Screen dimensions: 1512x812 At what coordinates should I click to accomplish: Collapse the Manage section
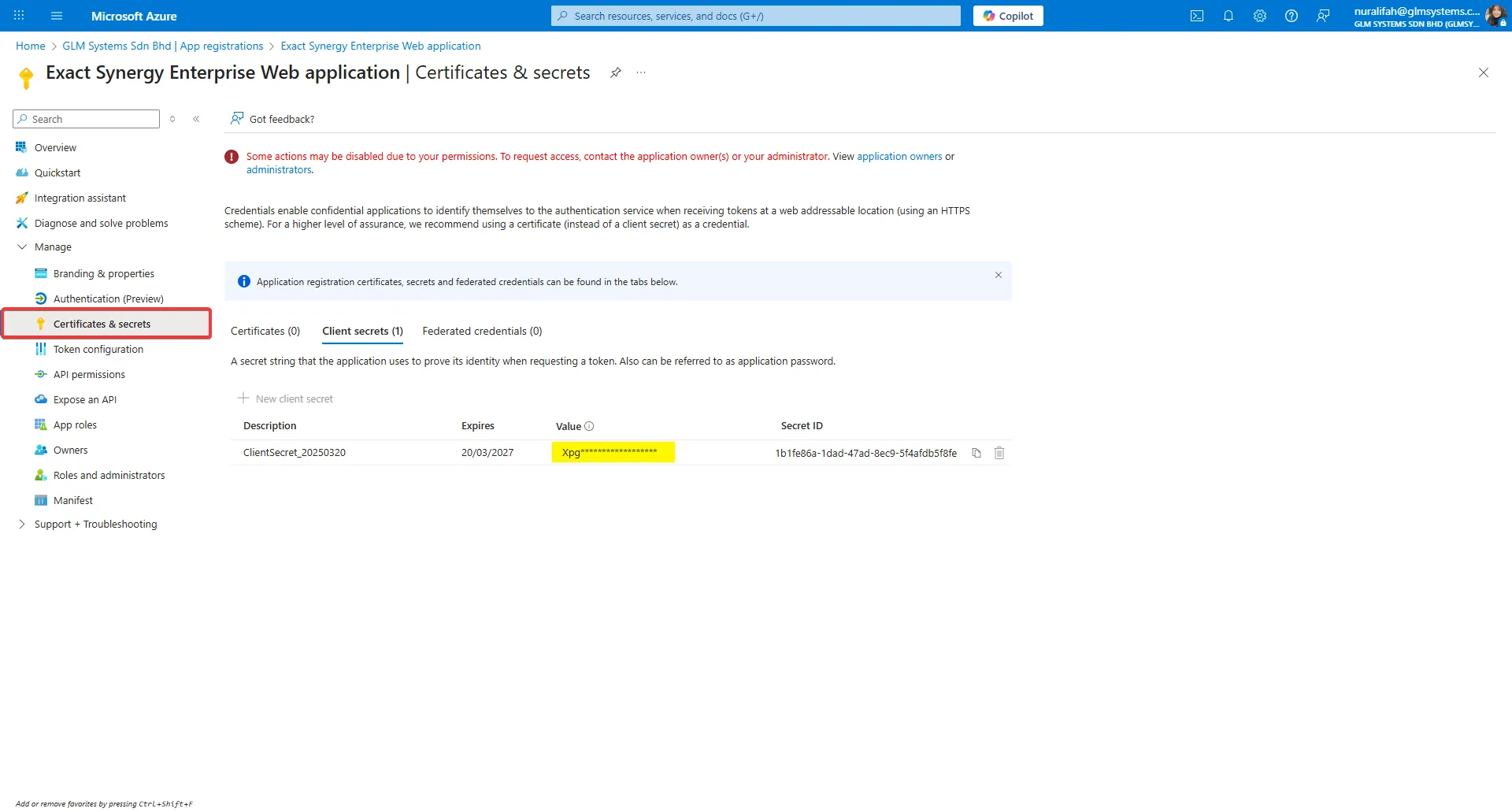tap(22, 247)
